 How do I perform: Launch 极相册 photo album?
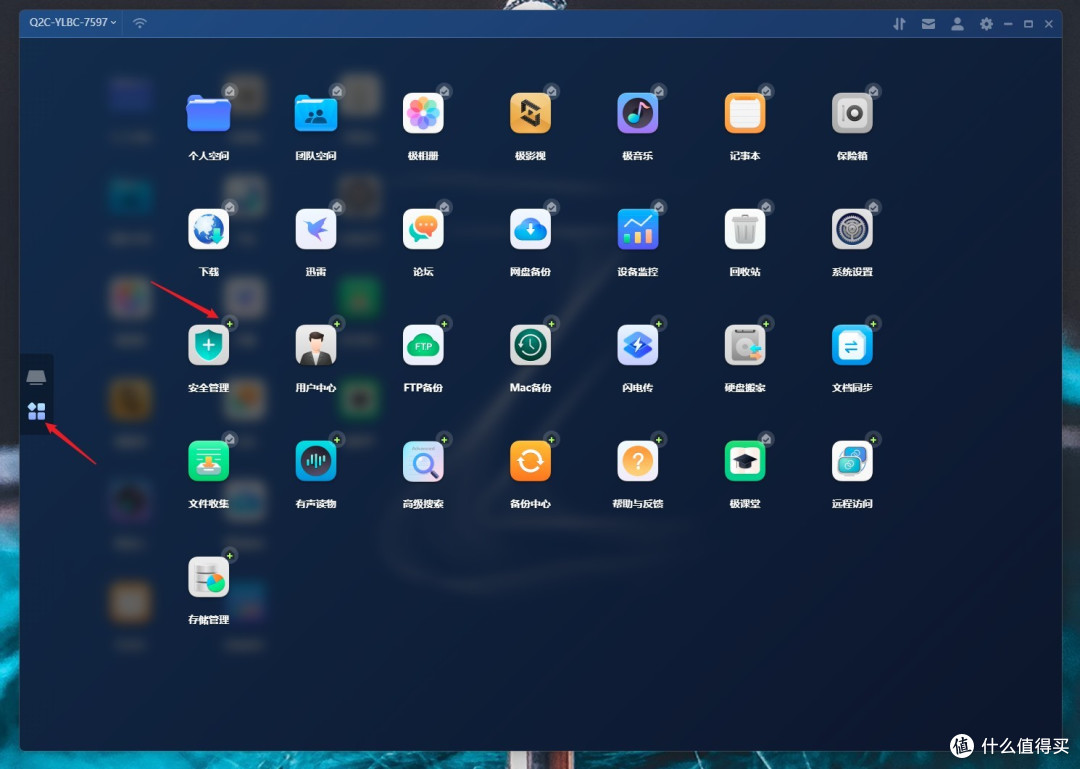pyautogui.click(x=423, y=113)
